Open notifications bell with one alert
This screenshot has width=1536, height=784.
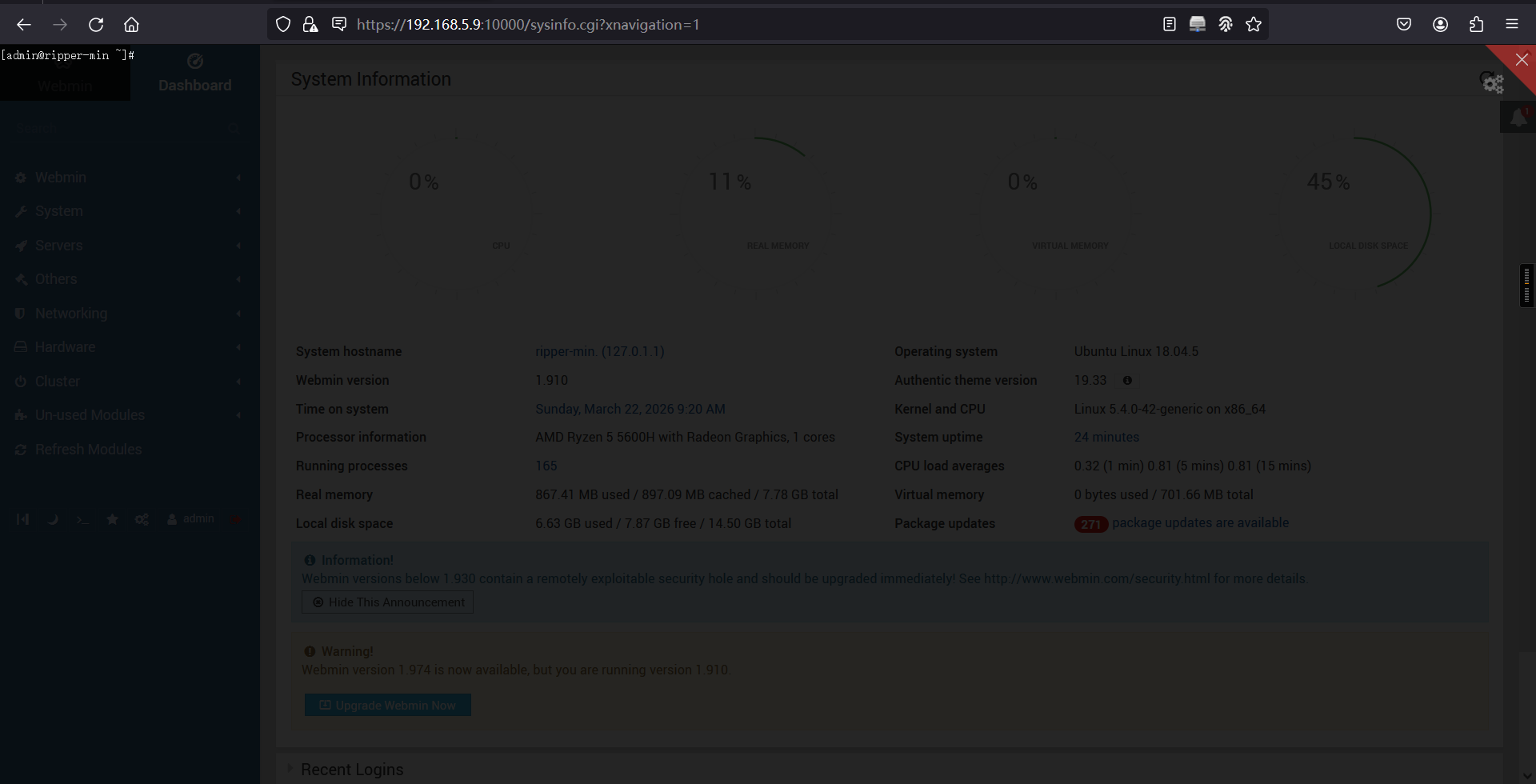click(1518, 118)
